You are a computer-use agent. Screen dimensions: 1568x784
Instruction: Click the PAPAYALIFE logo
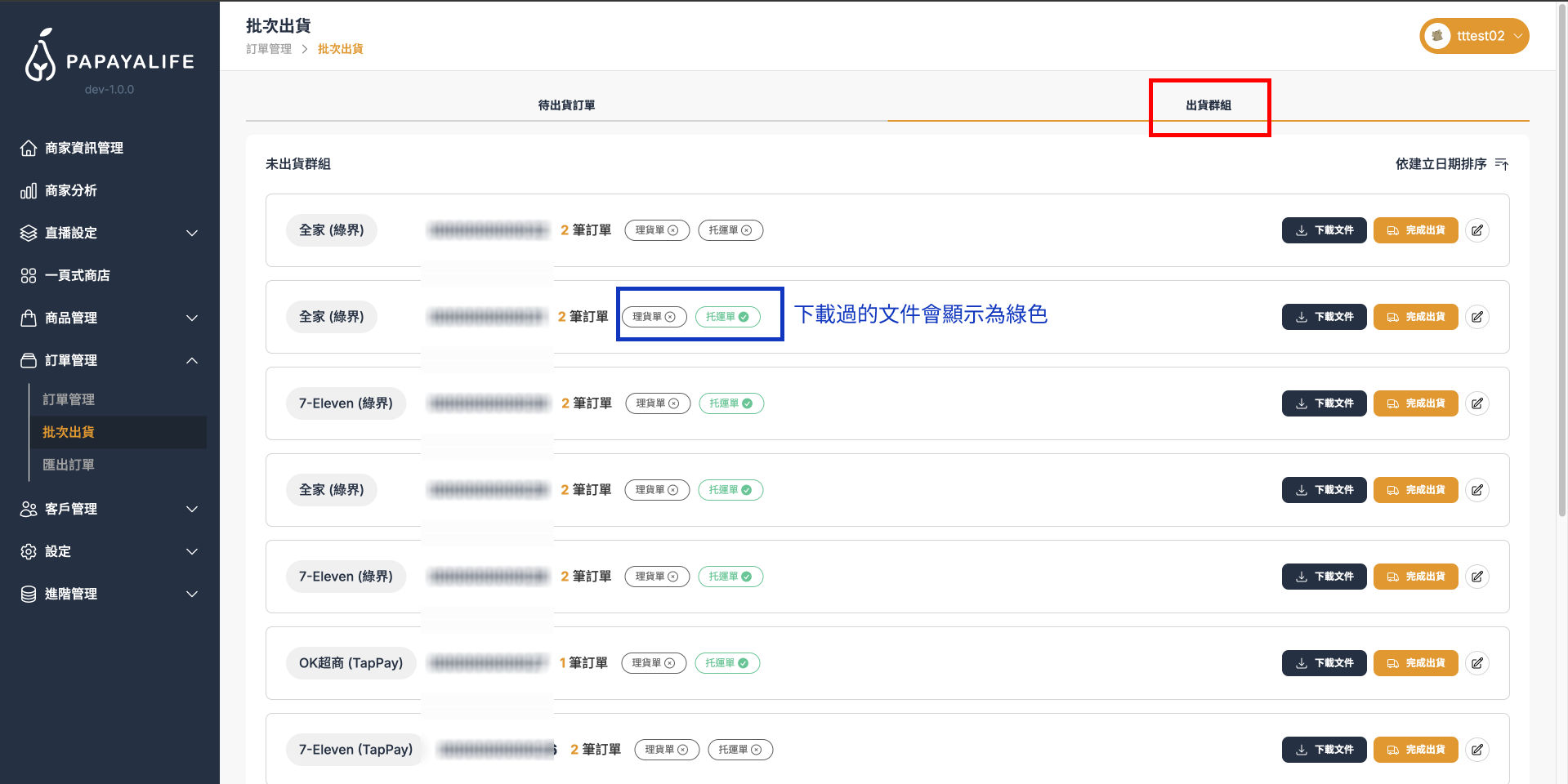point(109,56)
